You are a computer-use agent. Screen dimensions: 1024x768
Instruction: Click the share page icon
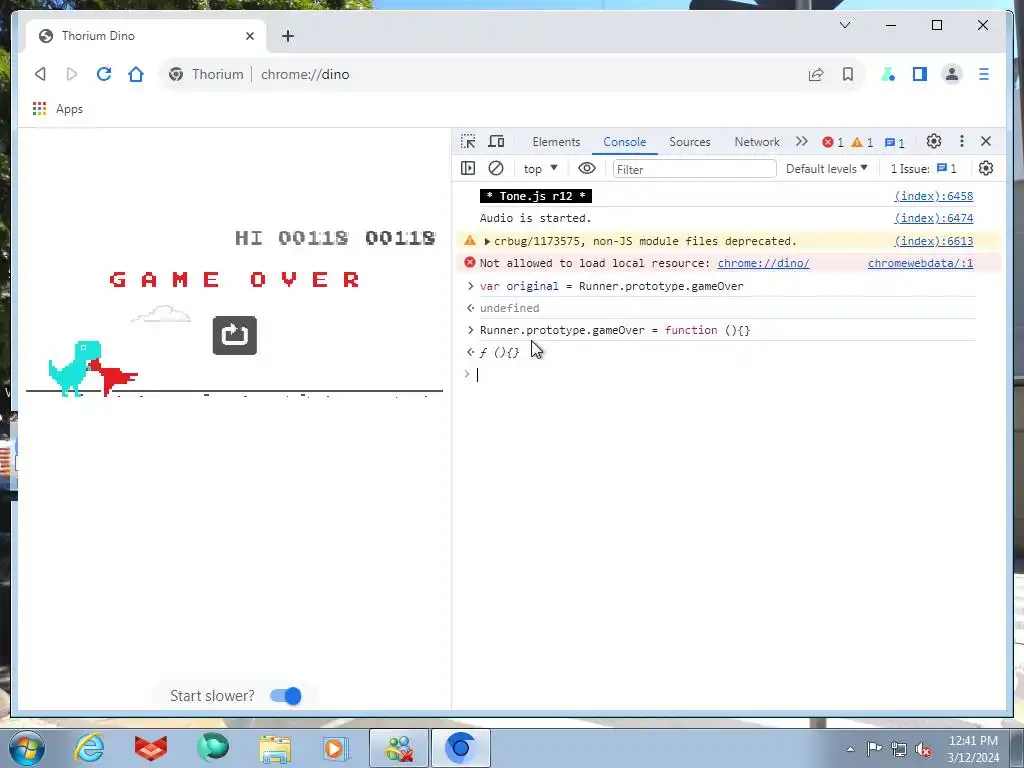(816, 74)
